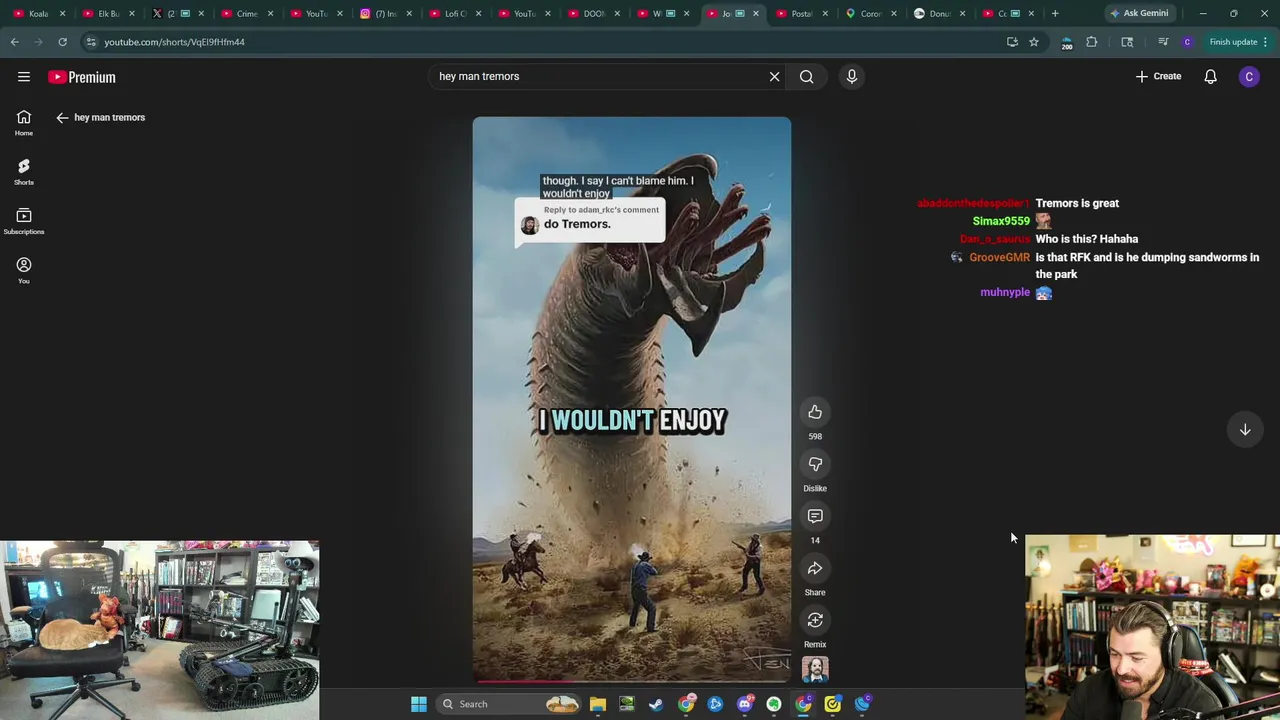Click the Windows taskbar Search box

[x=509, y=704]
